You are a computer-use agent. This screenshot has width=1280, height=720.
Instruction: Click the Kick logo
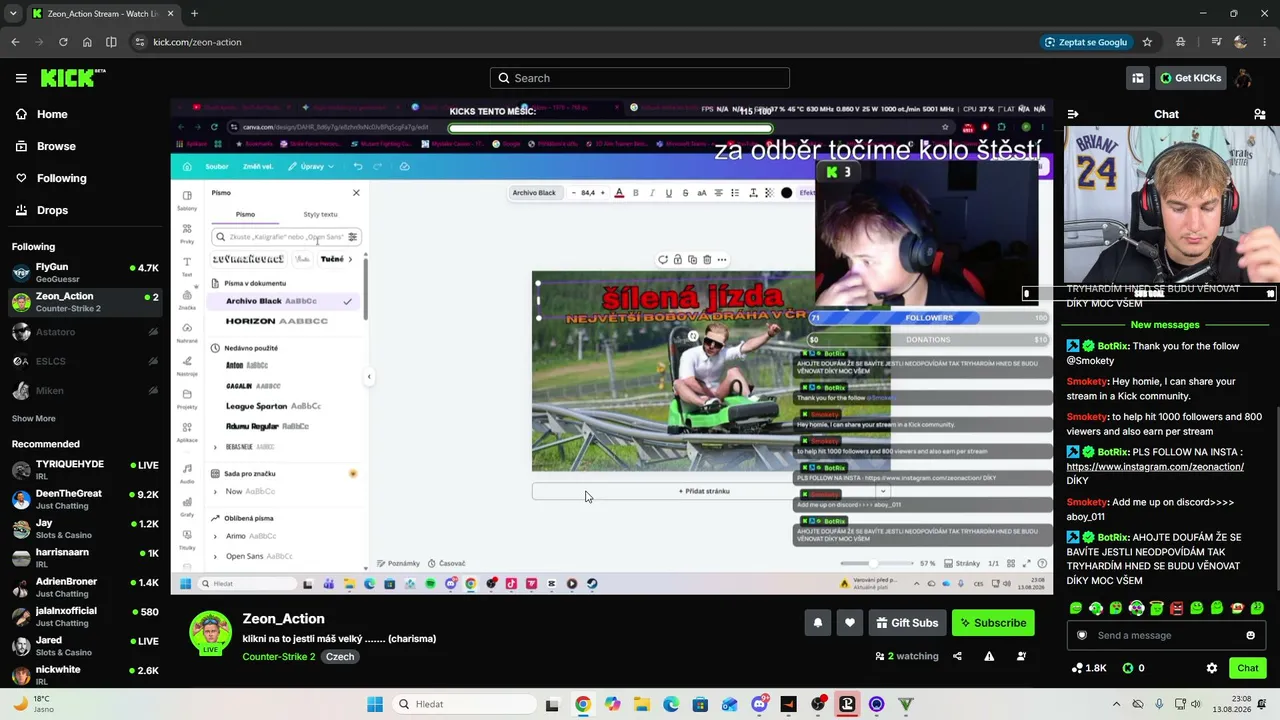pos(72,78)
